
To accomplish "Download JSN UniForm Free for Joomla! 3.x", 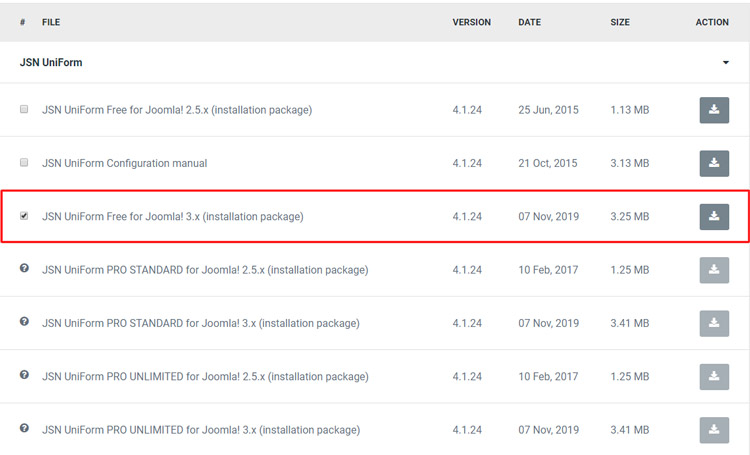I will pyautogui.click(x=714, y=217).
